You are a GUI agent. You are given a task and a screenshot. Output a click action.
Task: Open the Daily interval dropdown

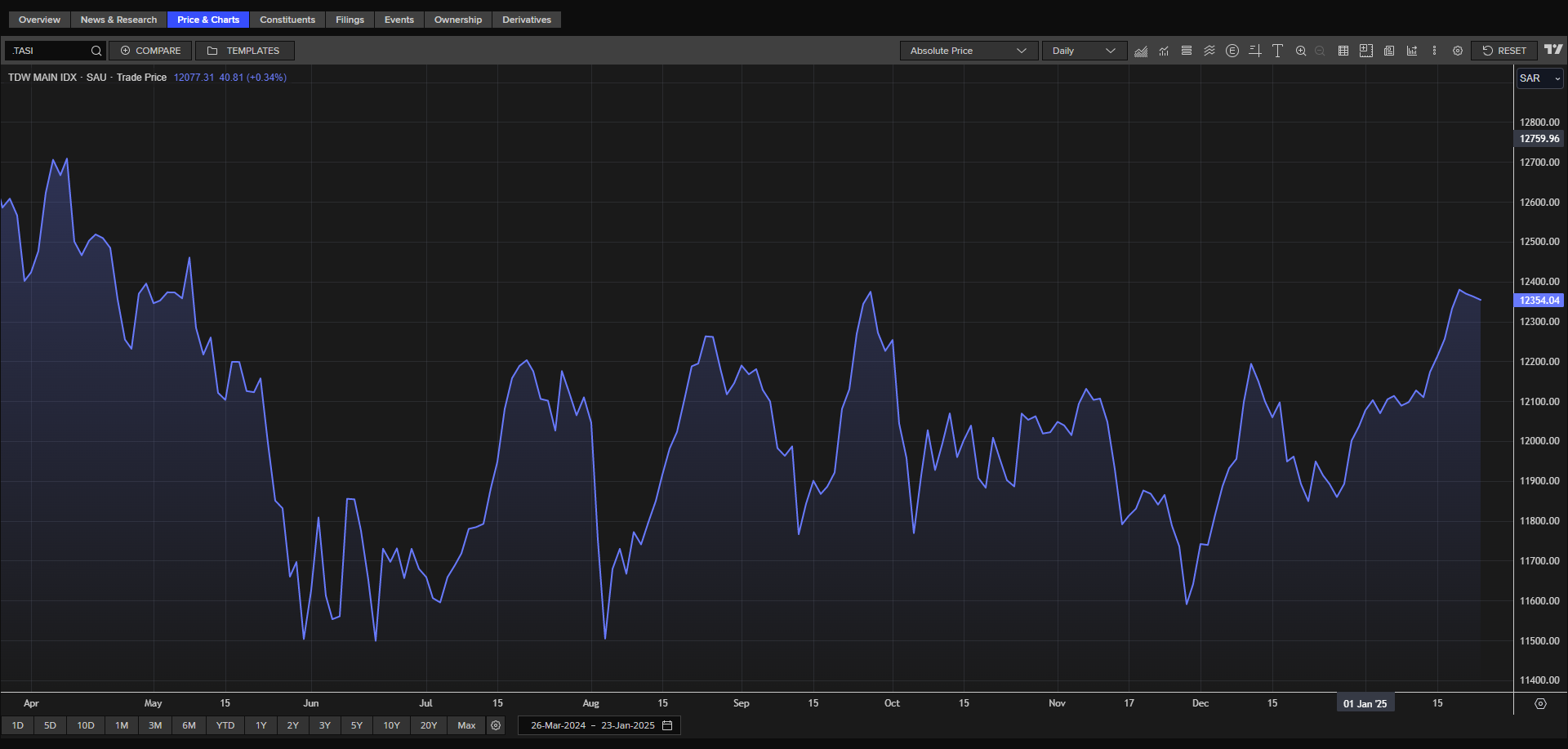click(x=1084, y=51)
